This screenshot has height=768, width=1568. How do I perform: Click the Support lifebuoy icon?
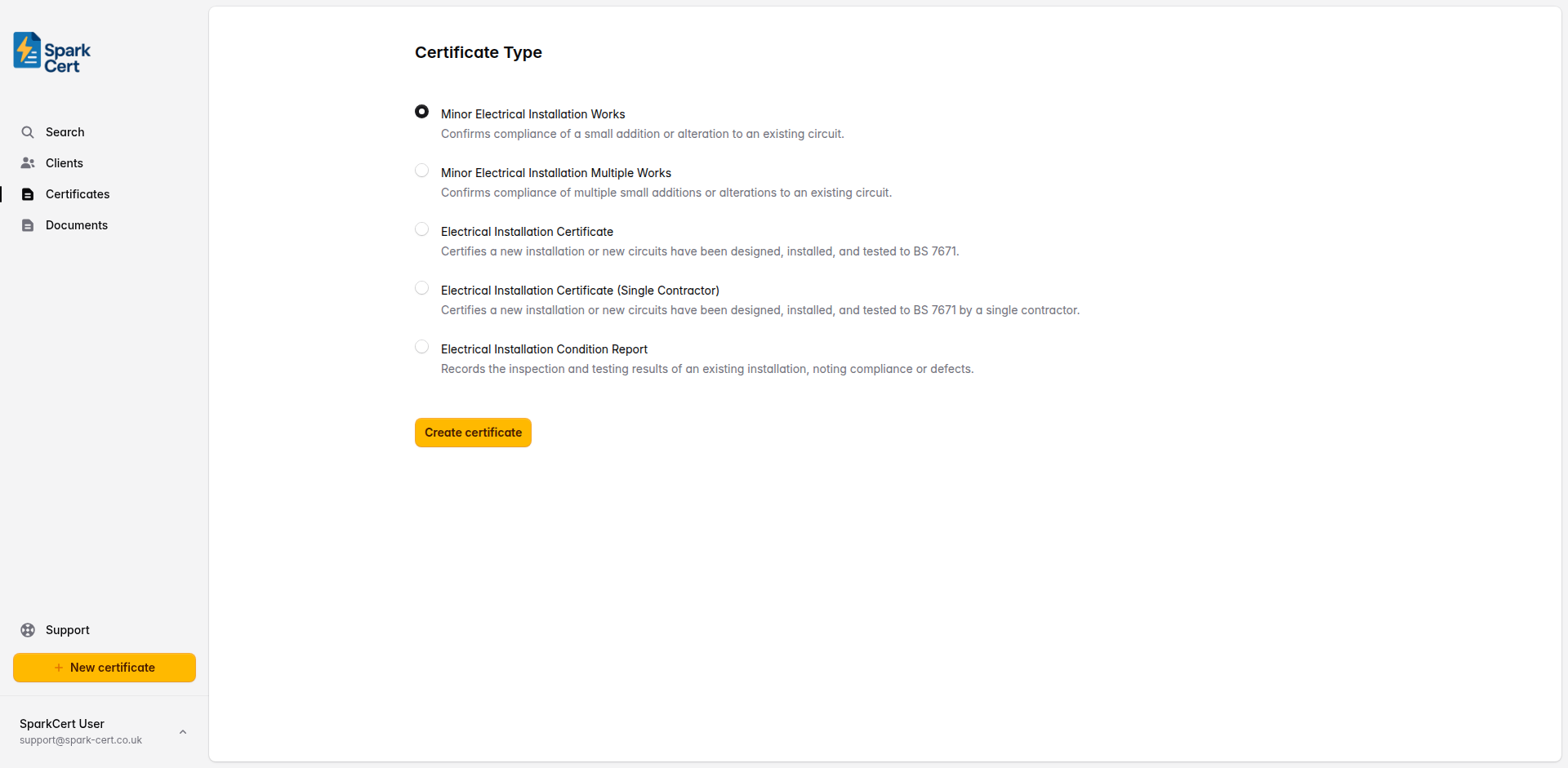pyautogui.click(x=29, y=629)
